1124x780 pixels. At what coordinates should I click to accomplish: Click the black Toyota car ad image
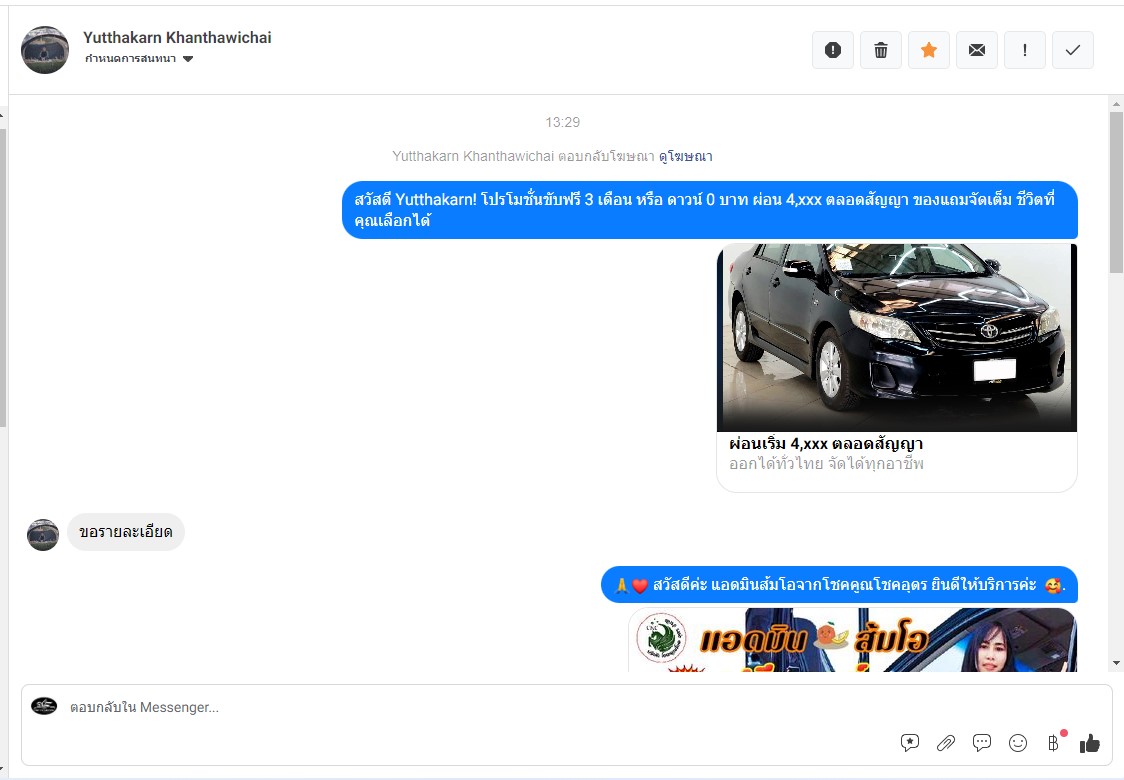click(x=896, y=337)
